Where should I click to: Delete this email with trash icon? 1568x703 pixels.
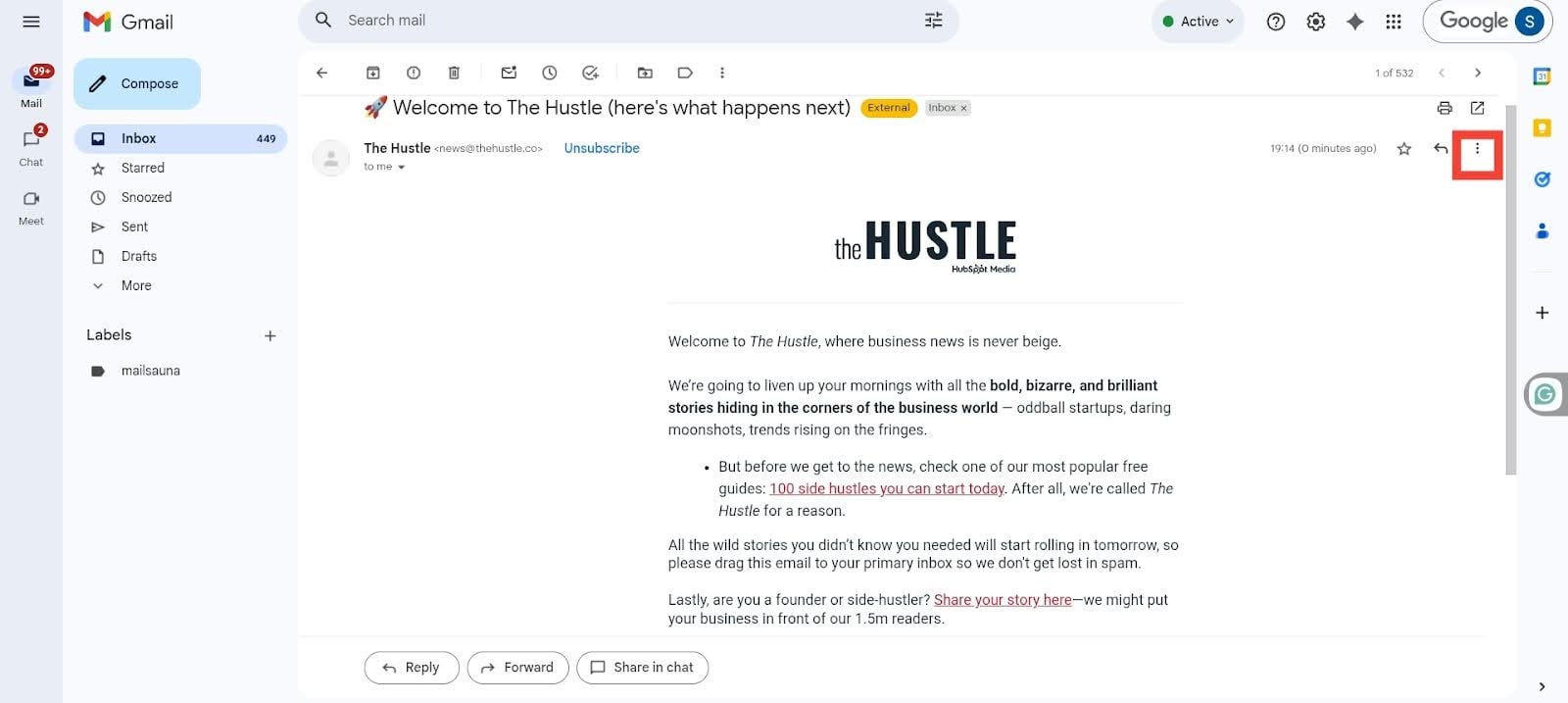[x=454, y=73]
